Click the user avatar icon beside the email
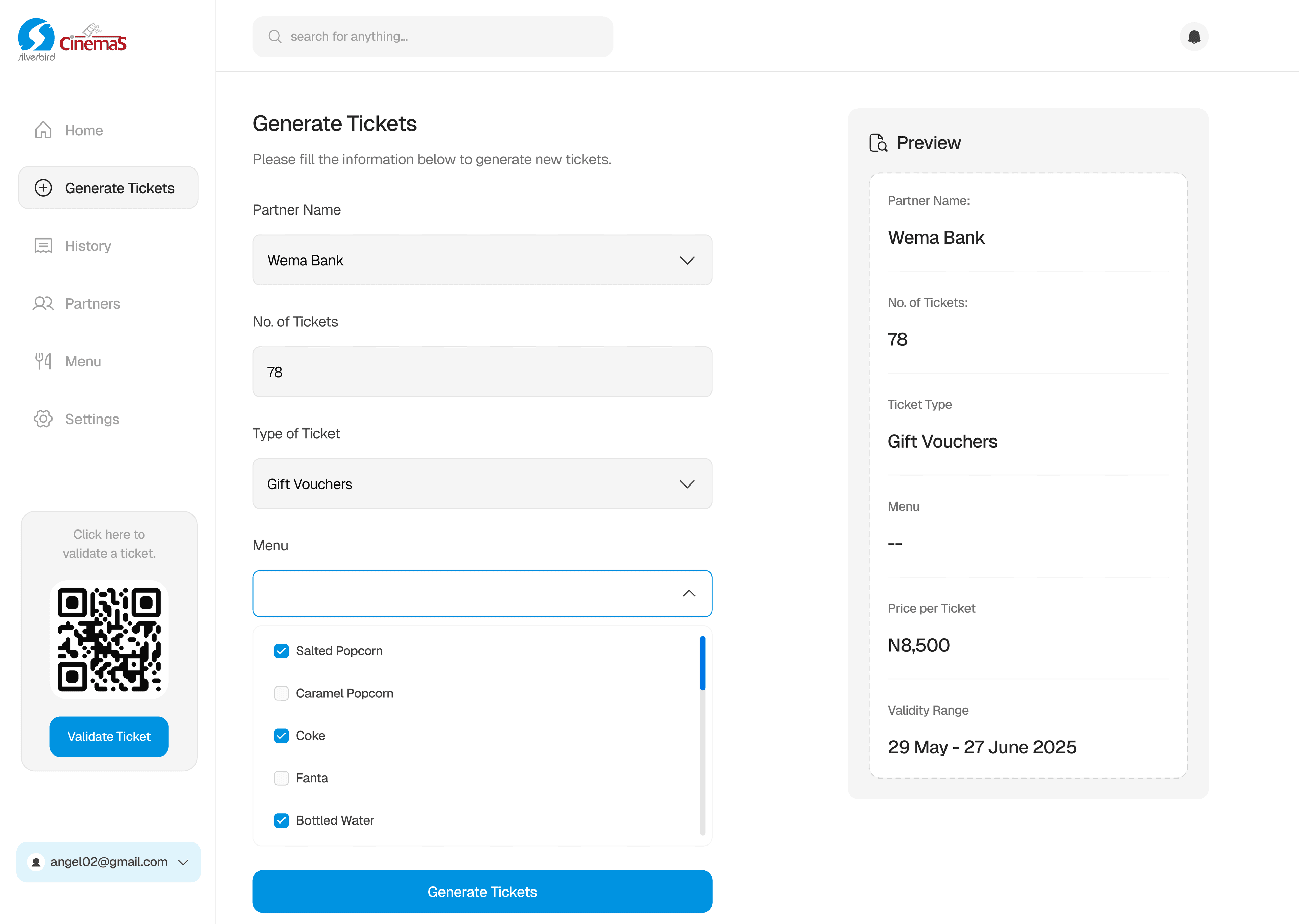1299x924 pixels. click(x=36, y=862)
